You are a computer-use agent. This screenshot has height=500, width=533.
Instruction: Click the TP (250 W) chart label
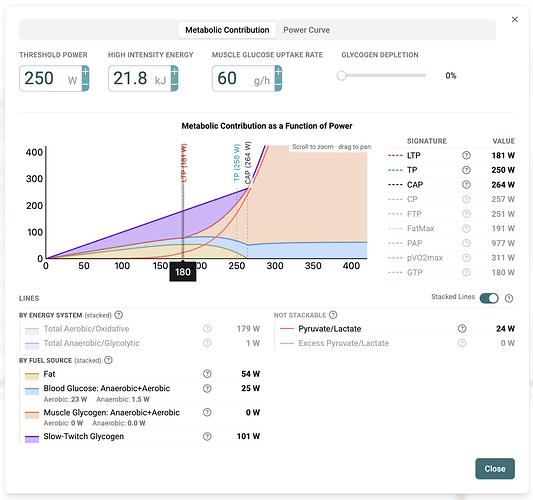point(237,162)
